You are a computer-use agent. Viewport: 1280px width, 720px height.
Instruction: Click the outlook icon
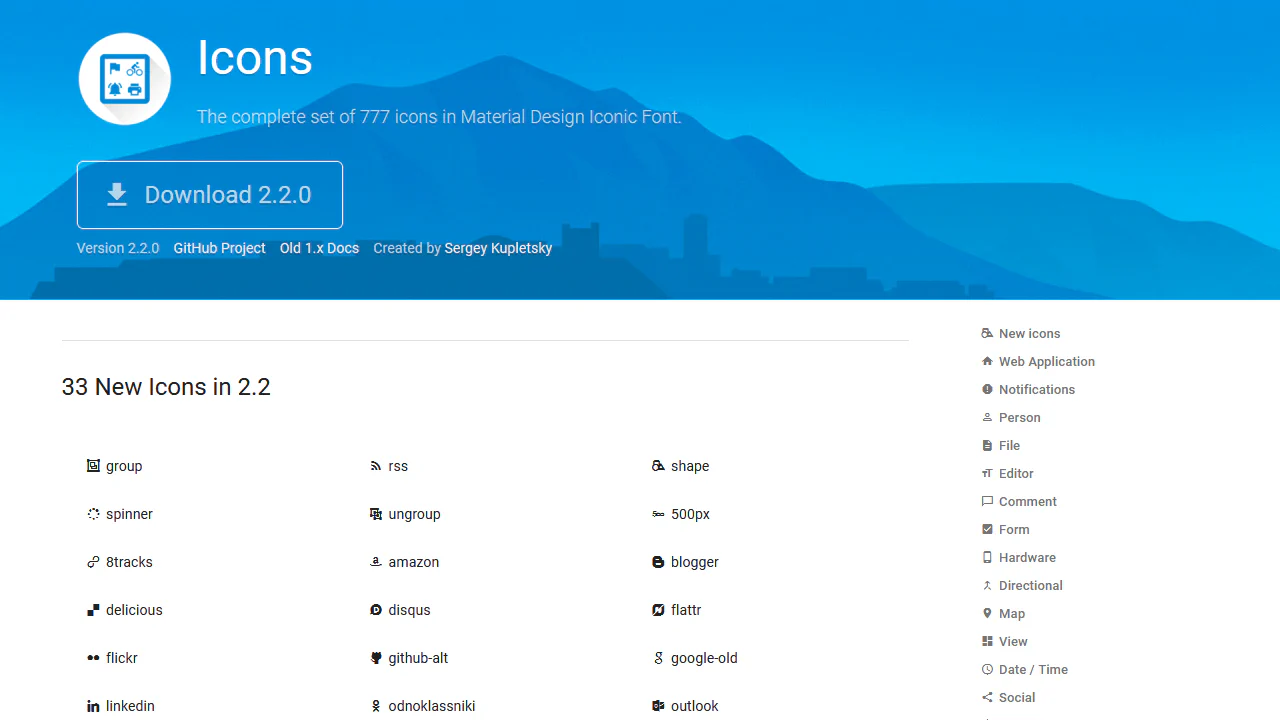[658, 706]
